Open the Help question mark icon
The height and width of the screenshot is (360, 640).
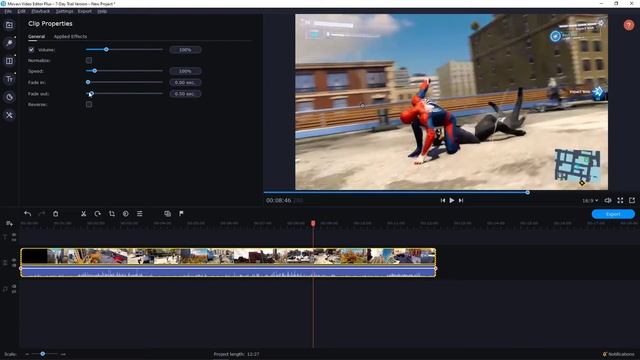[629, 25]
